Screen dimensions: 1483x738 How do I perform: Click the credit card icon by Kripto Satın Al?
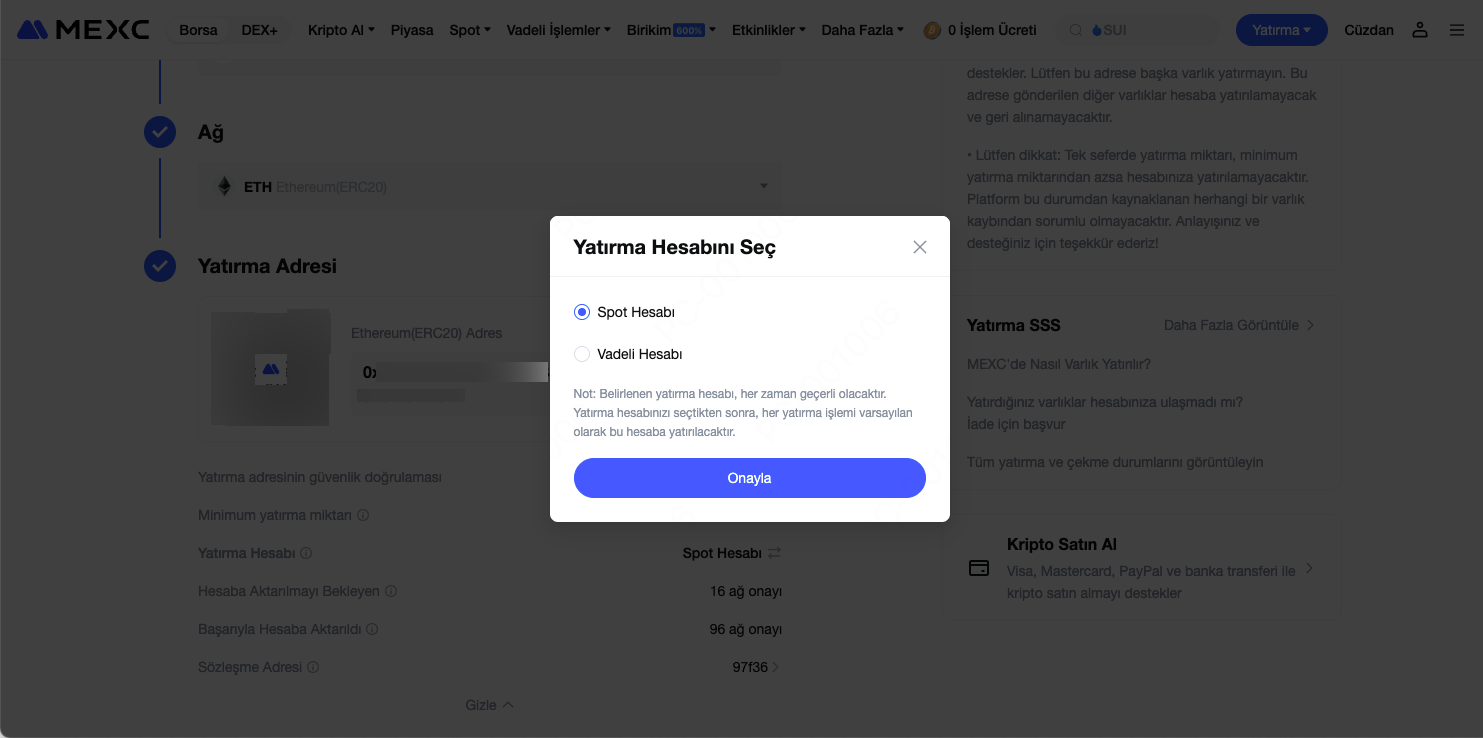[x=979, y=568]
